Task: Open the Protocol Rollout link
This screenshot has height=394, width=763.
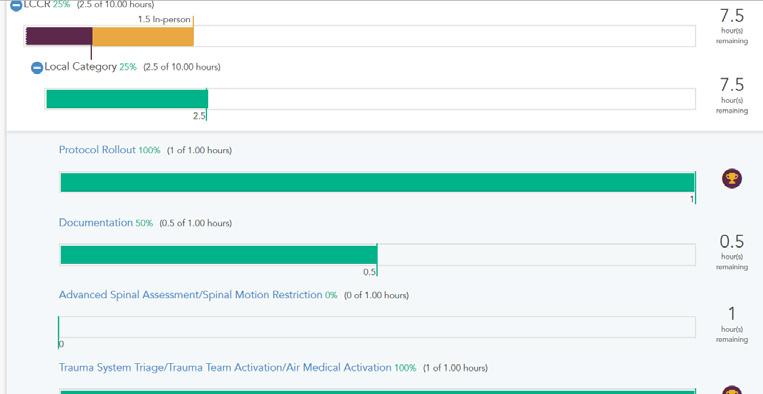Action: [x=97, y=150]
